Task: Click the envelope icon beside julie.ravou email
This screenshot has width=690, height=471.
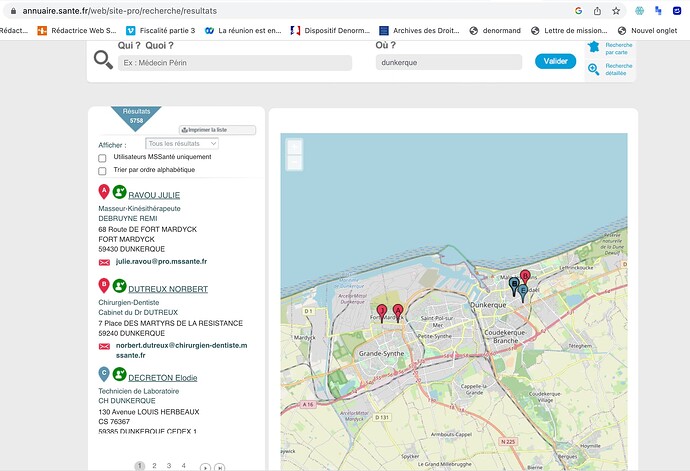Action: (104, 262)
